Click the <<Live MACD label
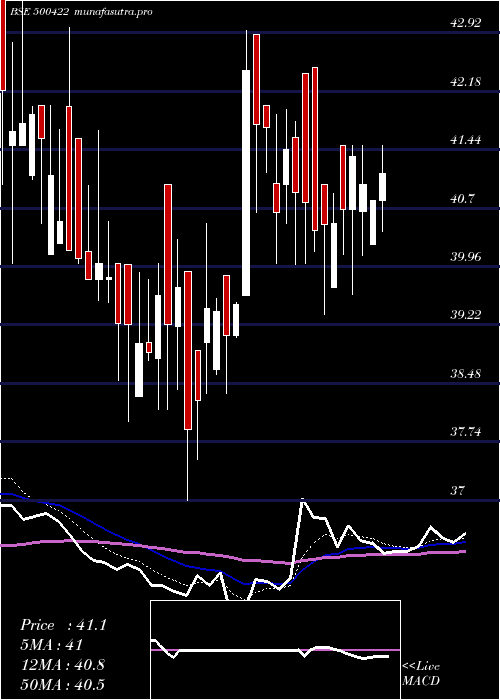 point(421,674)
